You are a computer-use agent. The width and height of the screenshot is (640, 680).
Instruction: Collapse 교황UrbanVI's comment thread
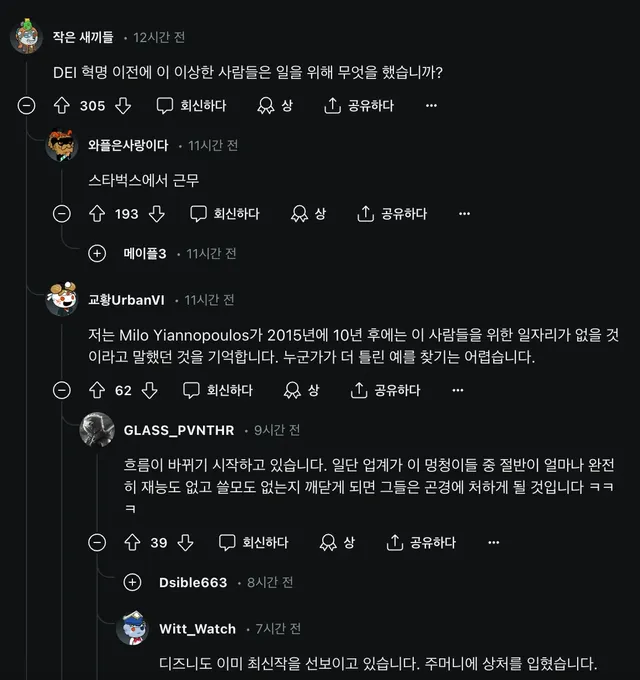coord(62,390)
